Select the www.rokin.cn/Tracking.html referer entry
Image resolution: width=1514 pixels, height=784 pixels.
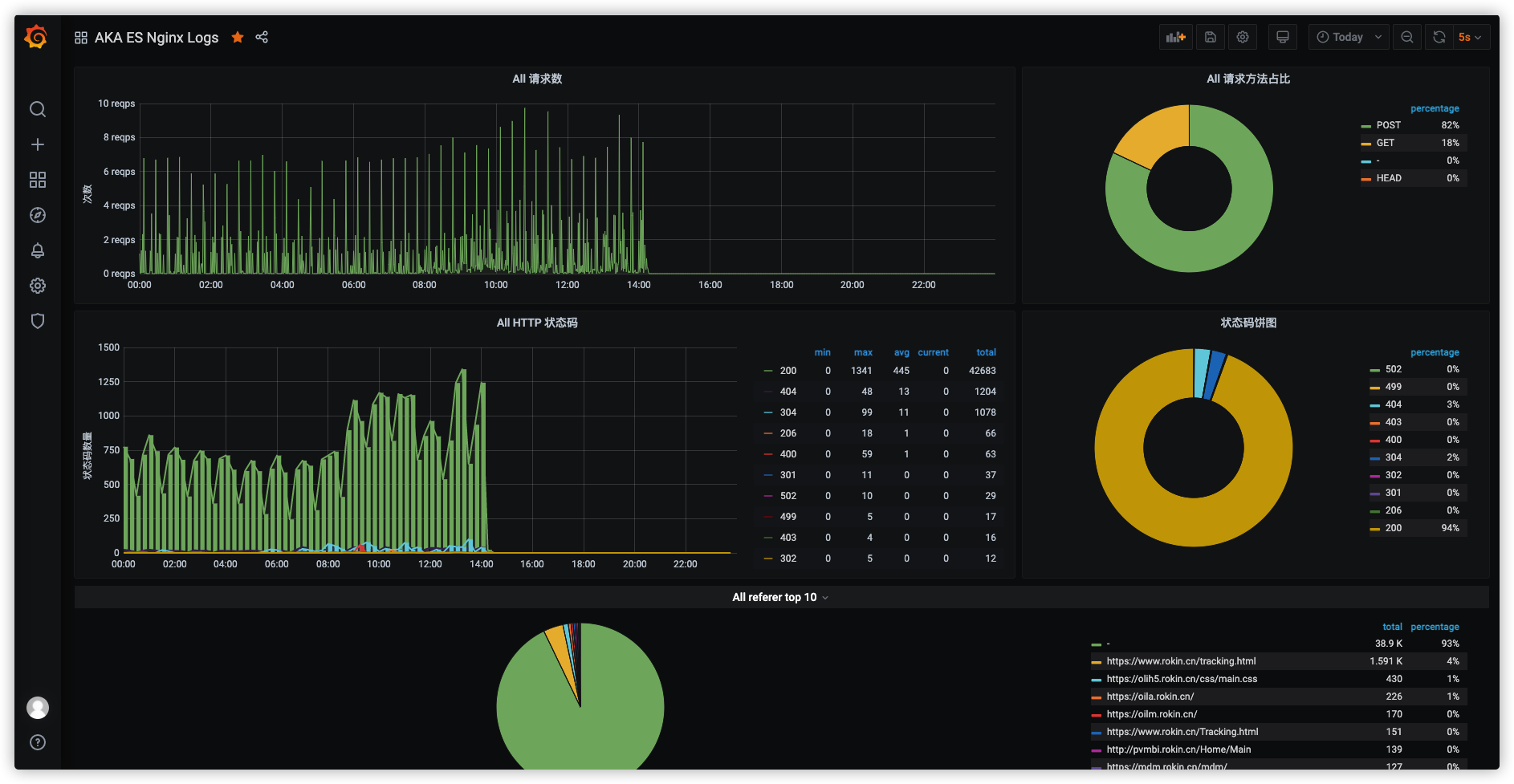[1182, 732]
